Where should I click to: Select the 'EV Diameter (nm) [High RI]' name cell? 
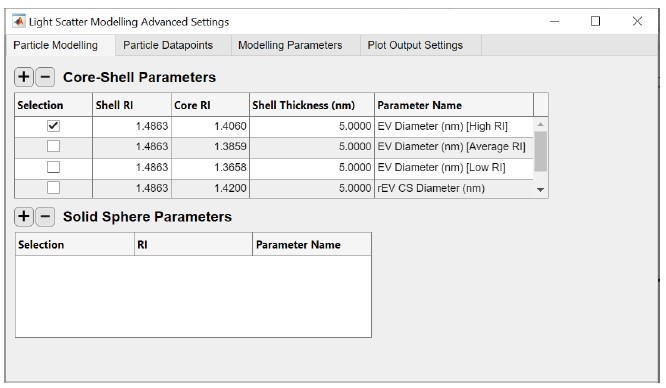point(454,126)
